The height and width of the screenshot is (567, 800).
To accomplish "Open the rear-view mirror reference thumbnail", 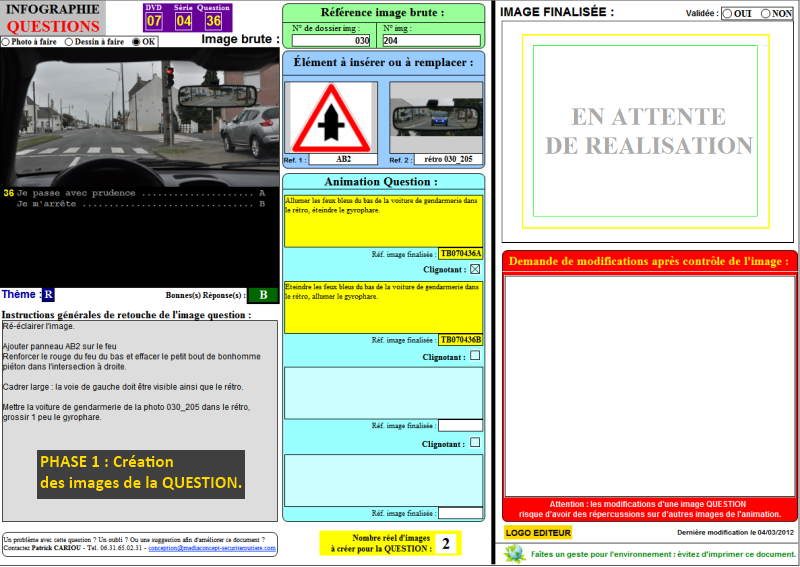I will coord(436,117).
